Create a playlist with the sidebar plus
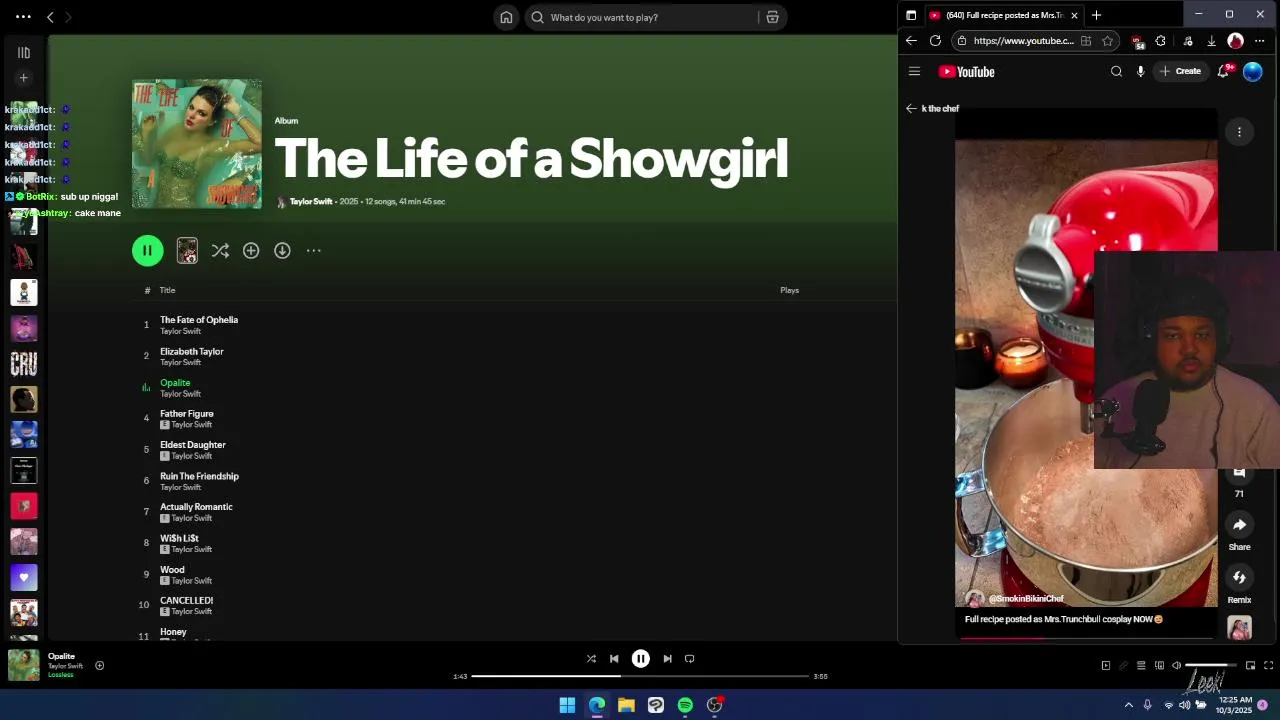Viewport: 1280px width, 720px height. tap(24, 78)
